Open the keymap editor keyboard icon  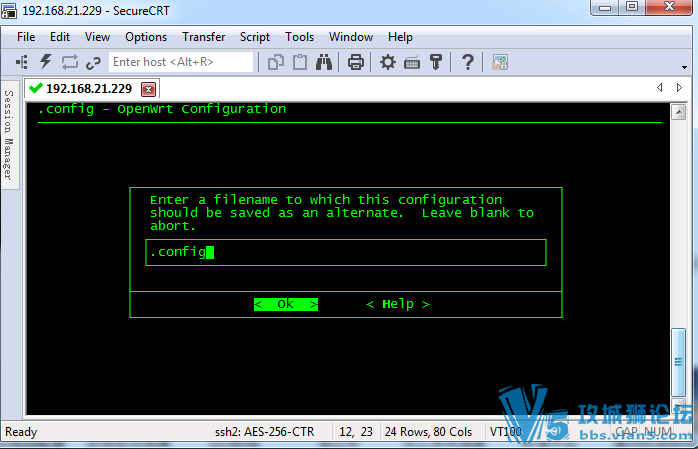tap(412, 63)
